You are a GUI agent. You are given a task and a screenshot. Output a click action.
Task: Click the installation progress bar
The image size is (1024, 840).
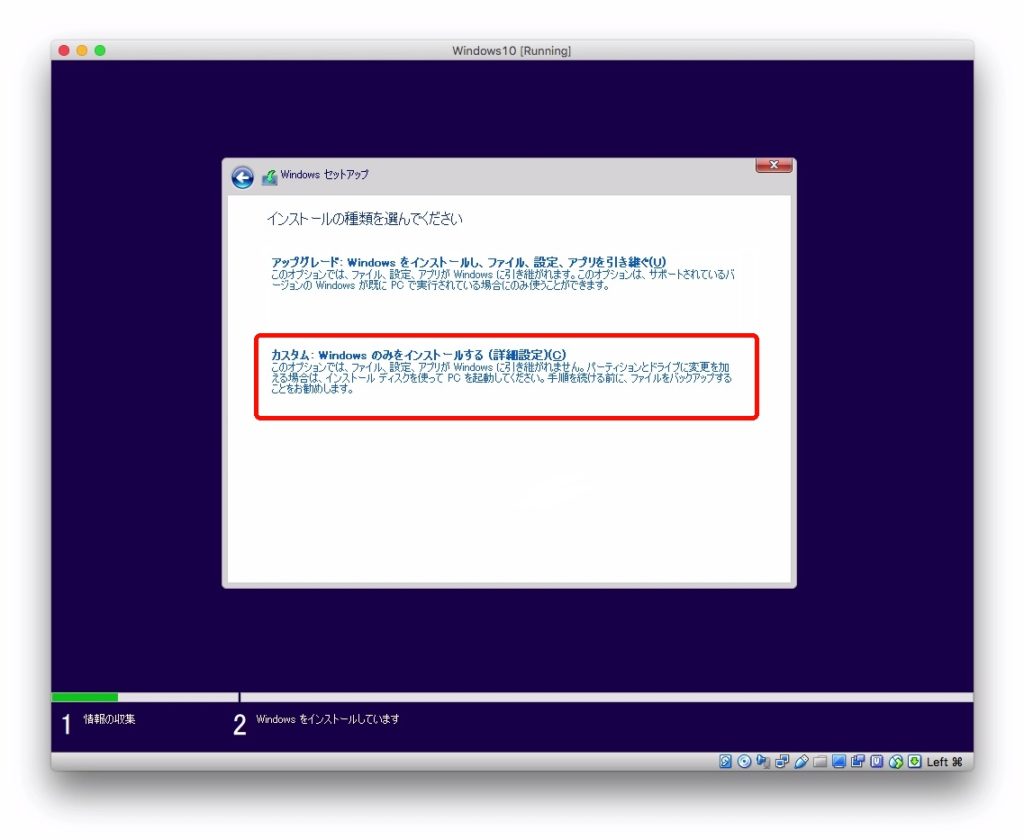(512, 697)
